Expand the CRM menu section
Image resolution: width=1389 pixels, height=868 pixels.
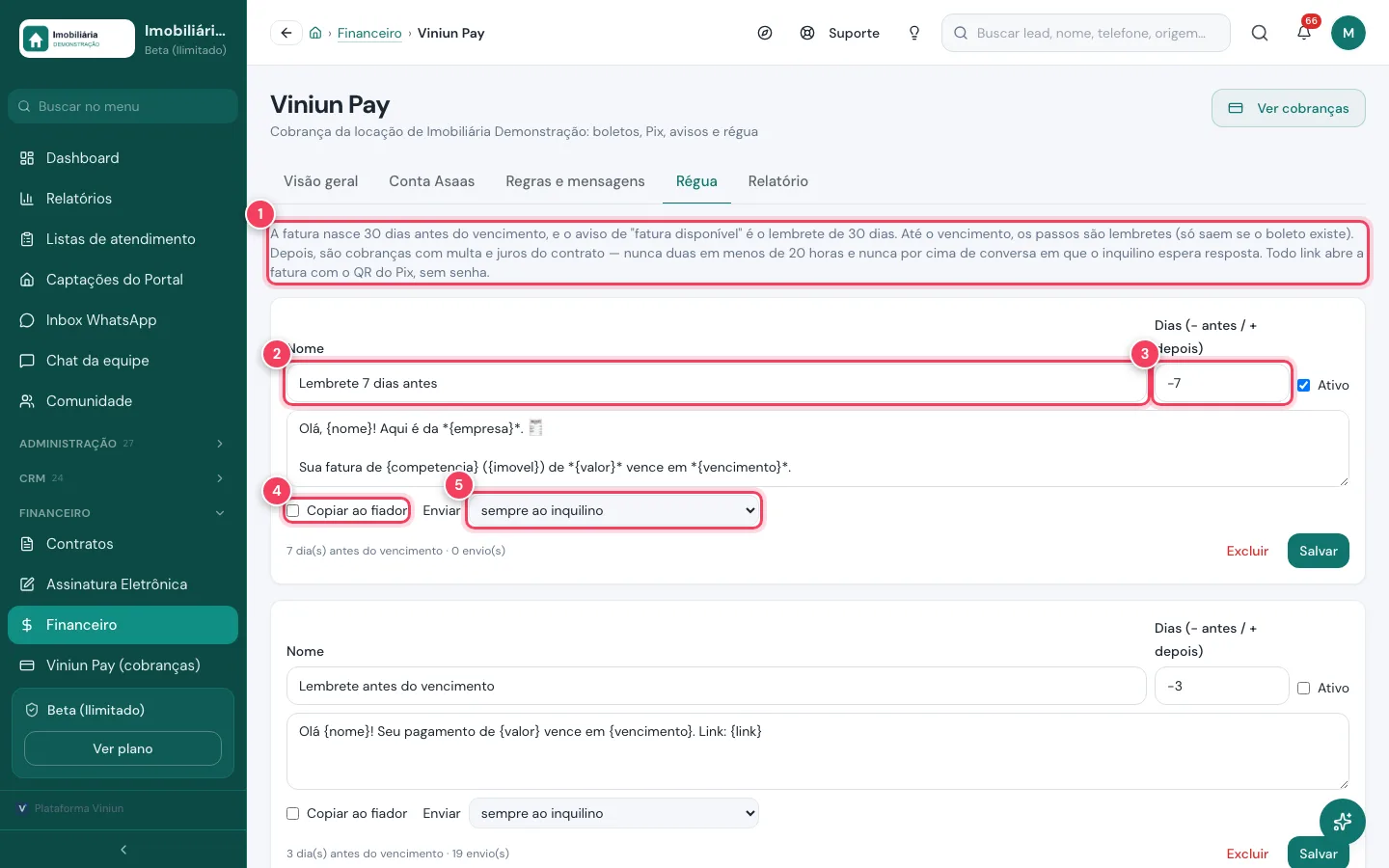123,478
